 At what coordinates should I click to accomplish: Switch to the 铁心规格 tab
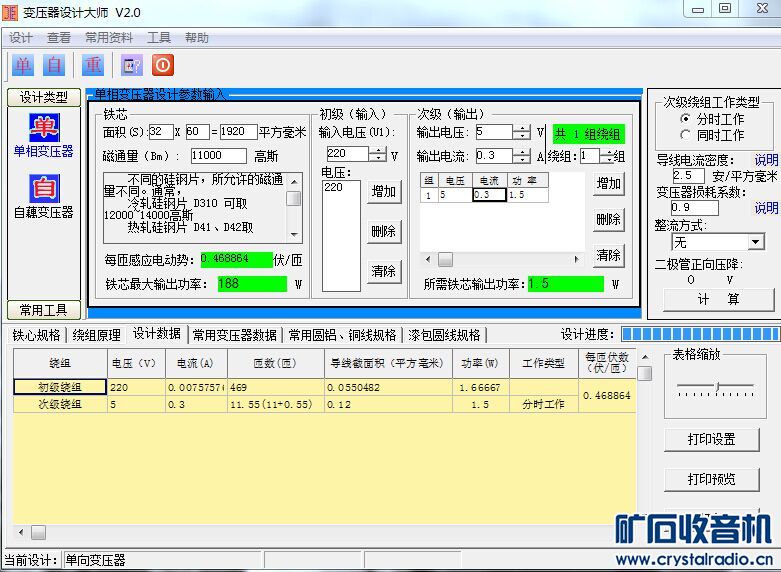pos(36,335)
